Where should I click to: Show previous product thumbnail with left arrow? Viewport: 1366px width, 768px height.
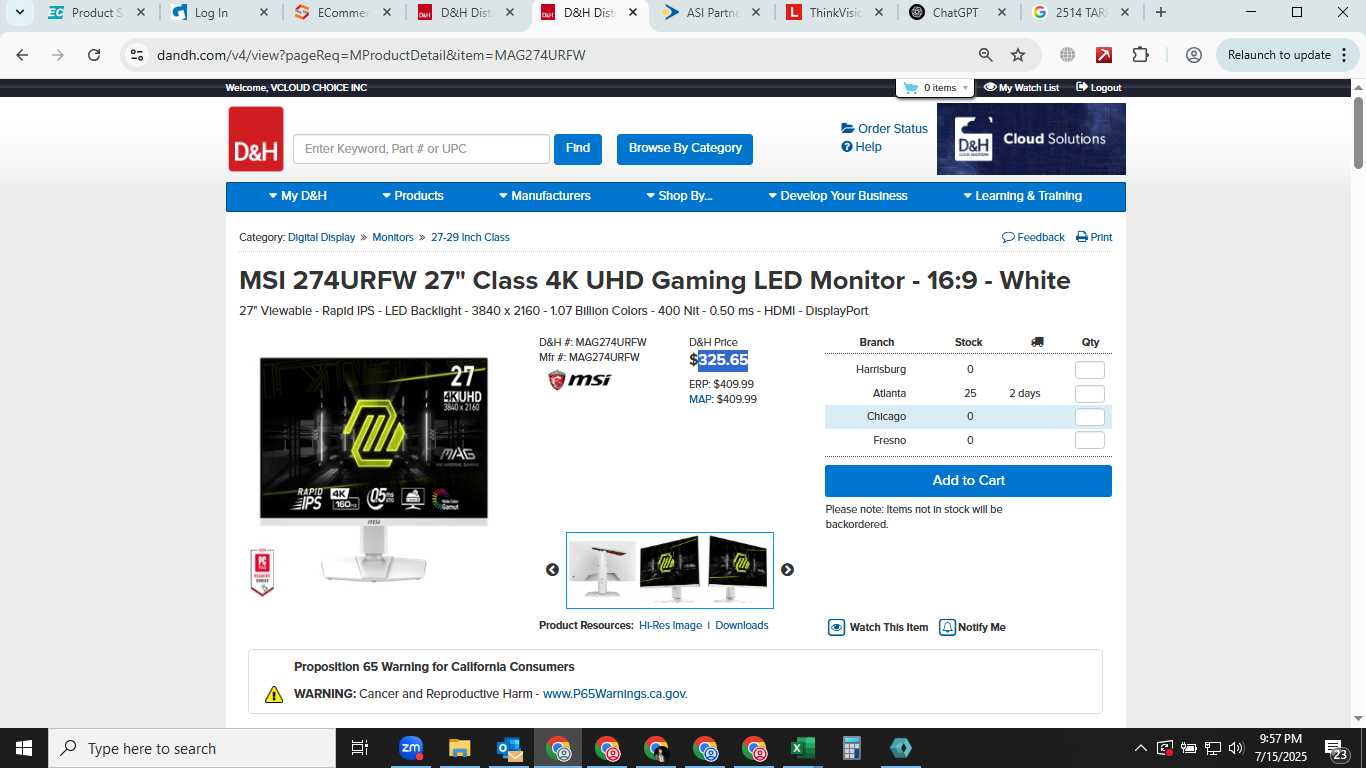(x=552, y=570)
